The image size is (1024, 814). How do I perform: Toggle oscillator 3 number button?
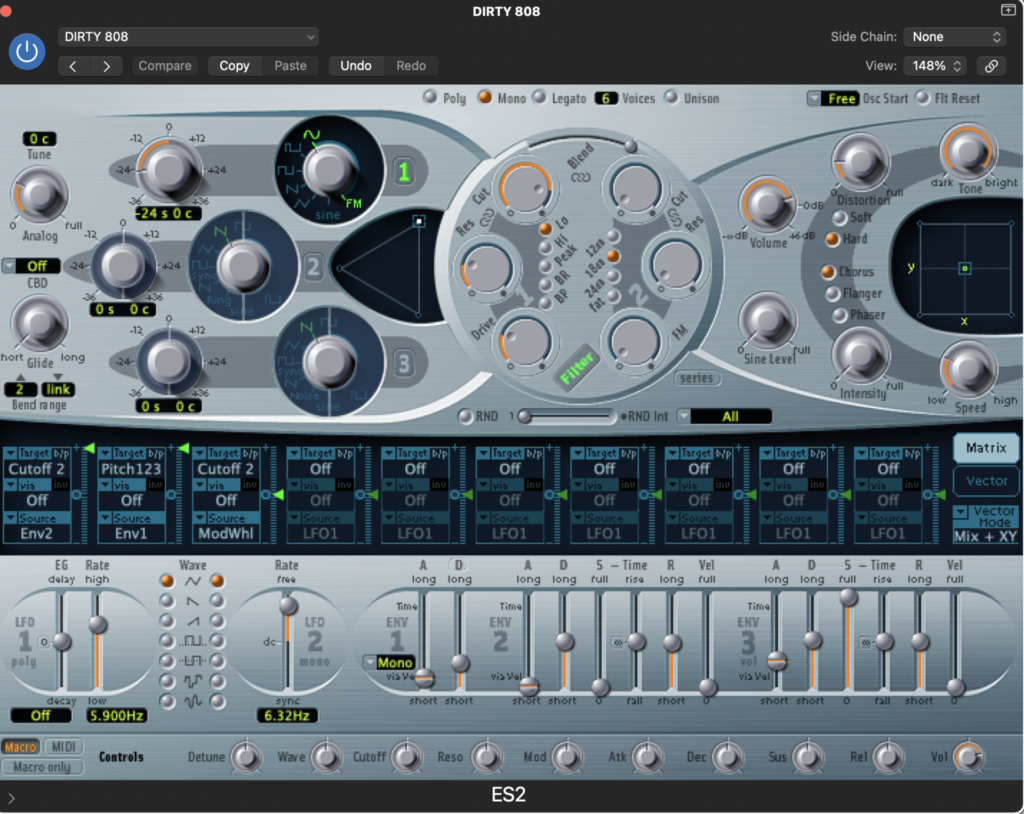403,364
